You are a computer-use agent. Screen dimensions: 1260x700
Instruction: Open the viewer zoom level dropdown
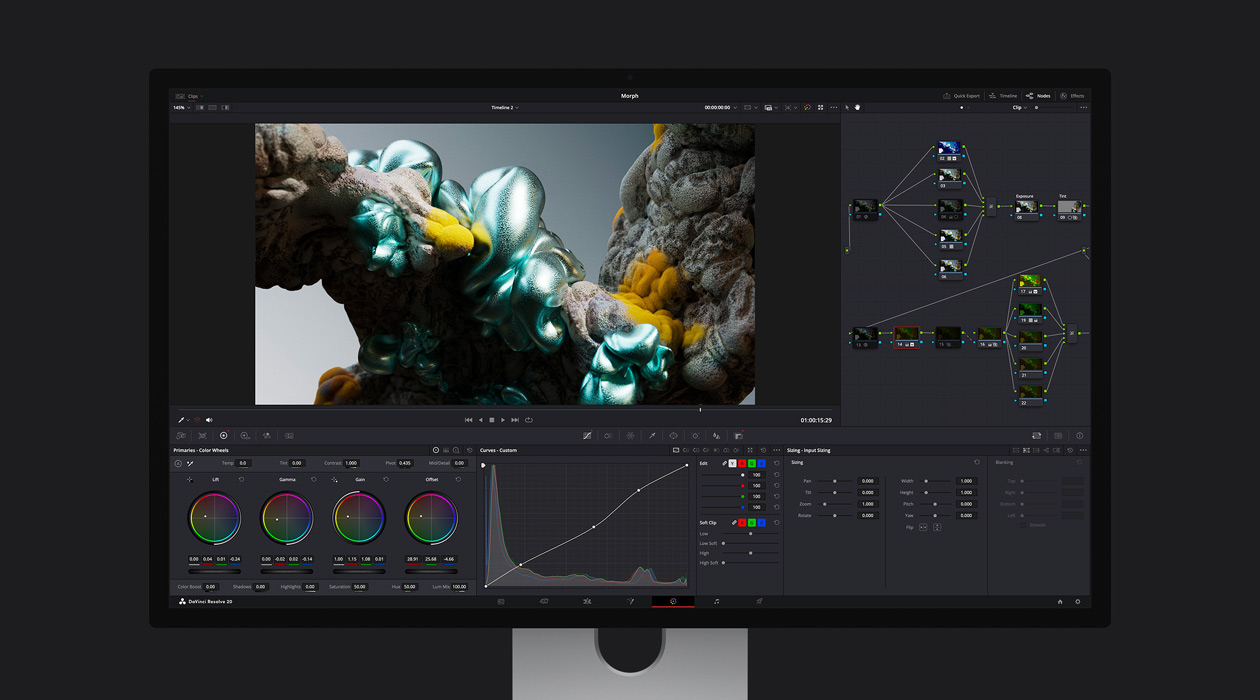click(x=181, y=108)
